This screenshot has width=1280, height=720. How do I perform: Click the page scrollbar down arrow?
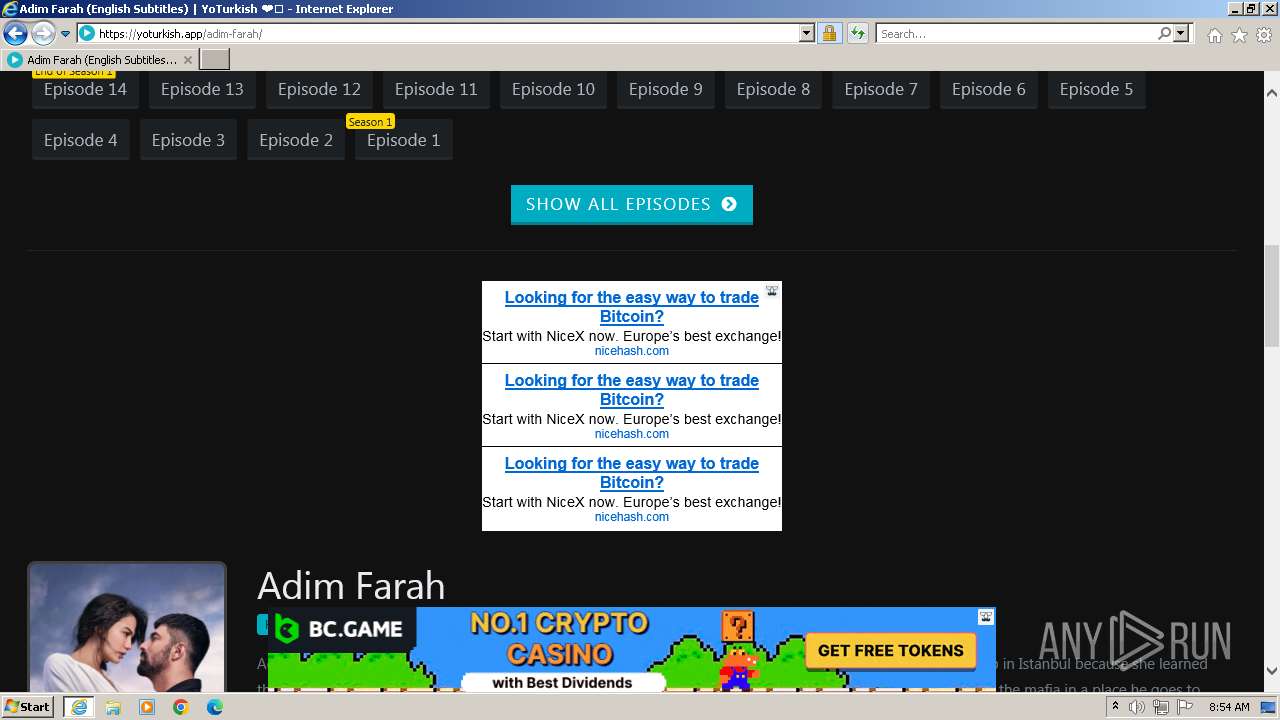1271,671
